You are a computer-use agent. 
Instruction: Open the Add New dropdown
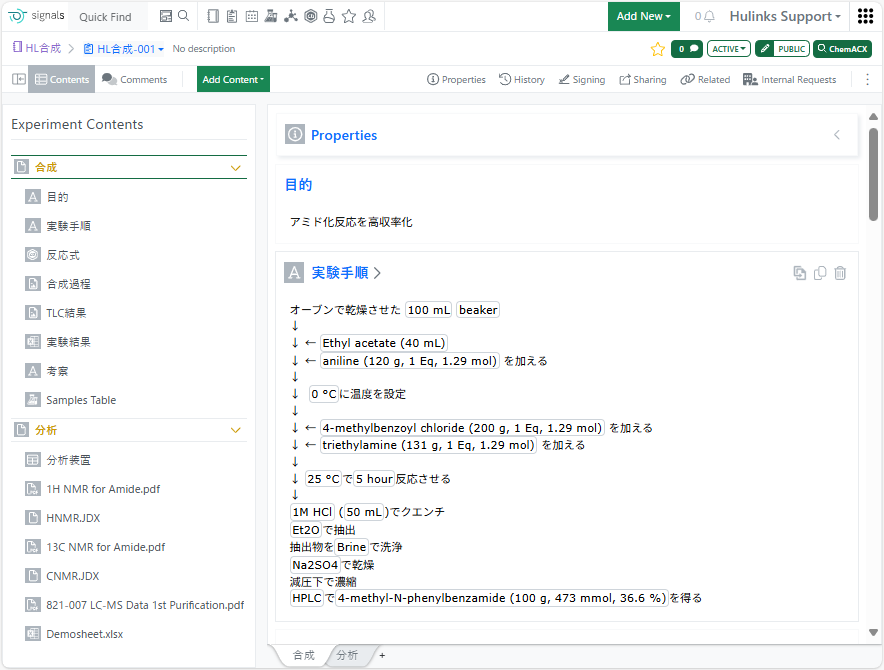644,16
